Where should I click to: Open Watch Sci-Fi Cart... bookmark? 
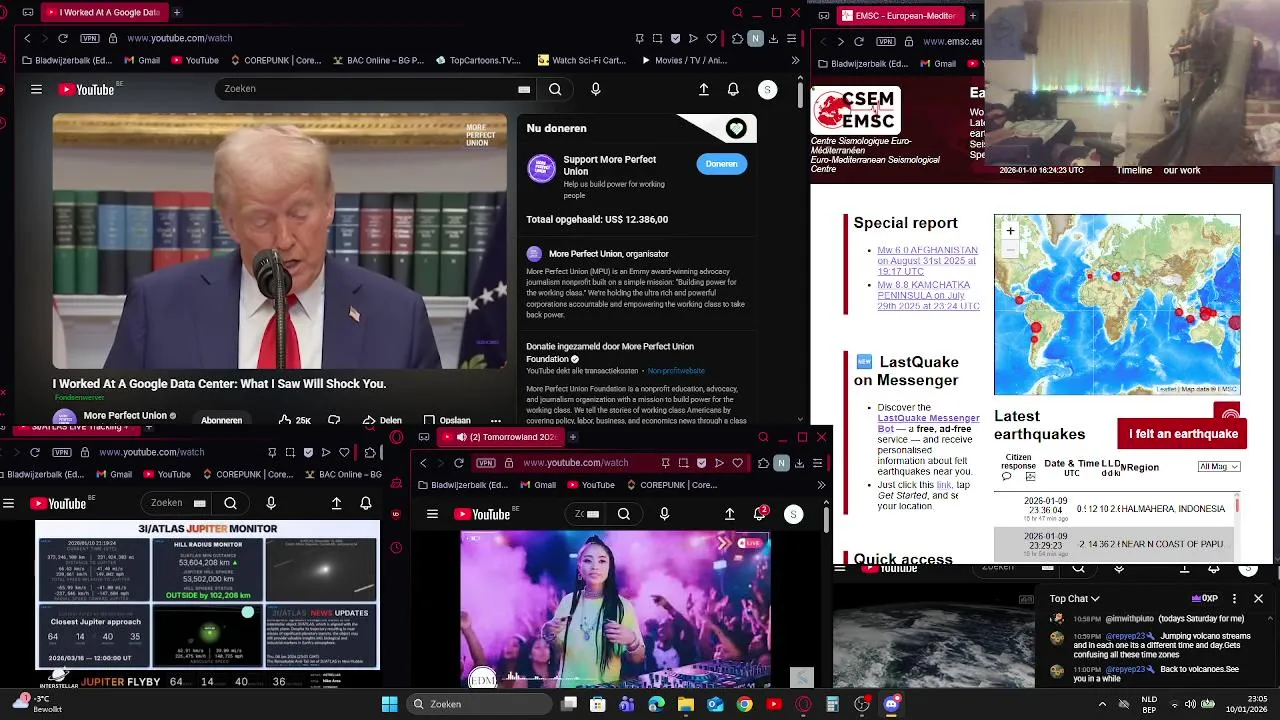[582, 60]
